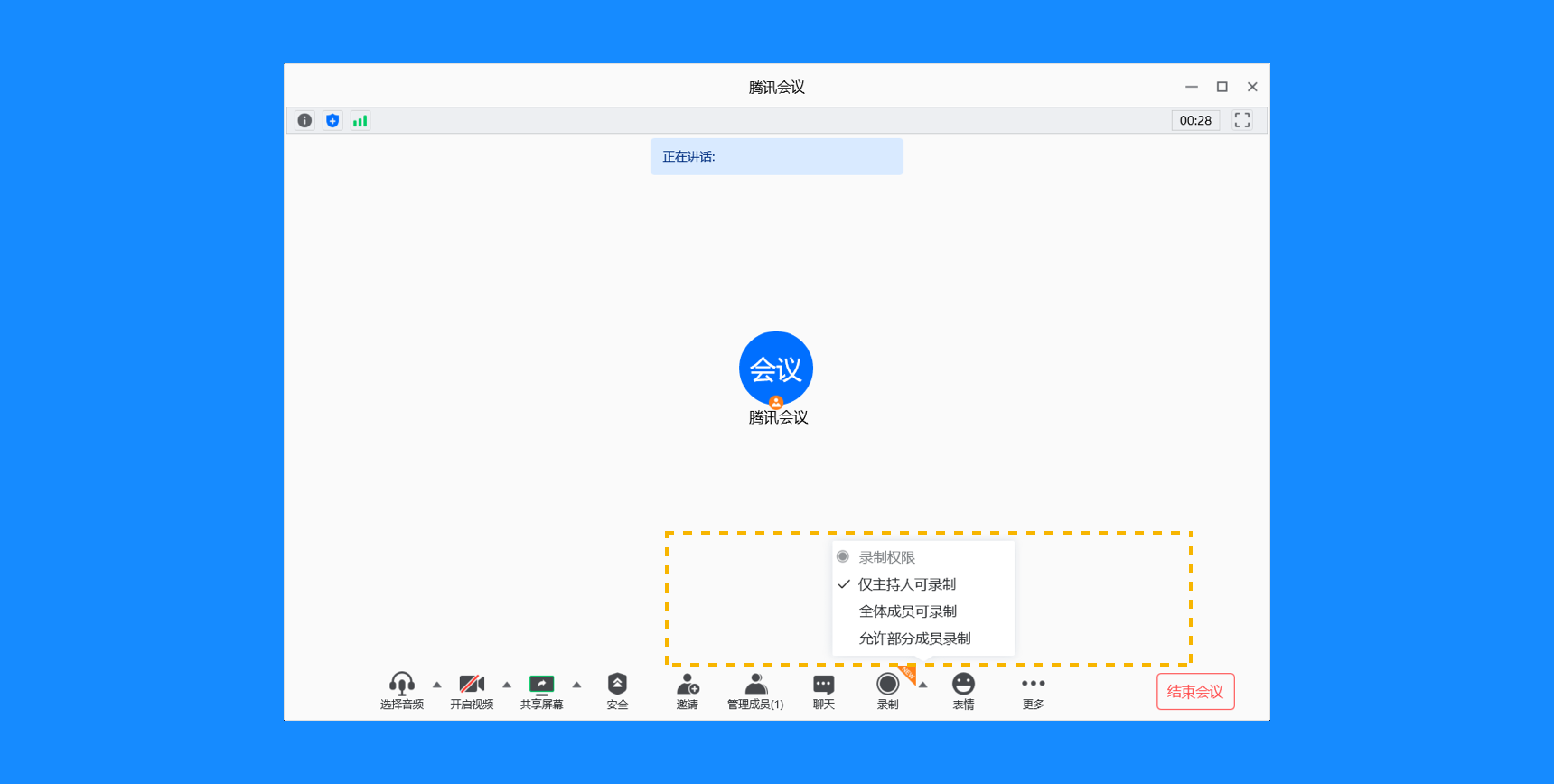Collapse the recording permissions arrow beside 录制
This screenshot has width=1554, height=784.
click(x=923, y=685)
